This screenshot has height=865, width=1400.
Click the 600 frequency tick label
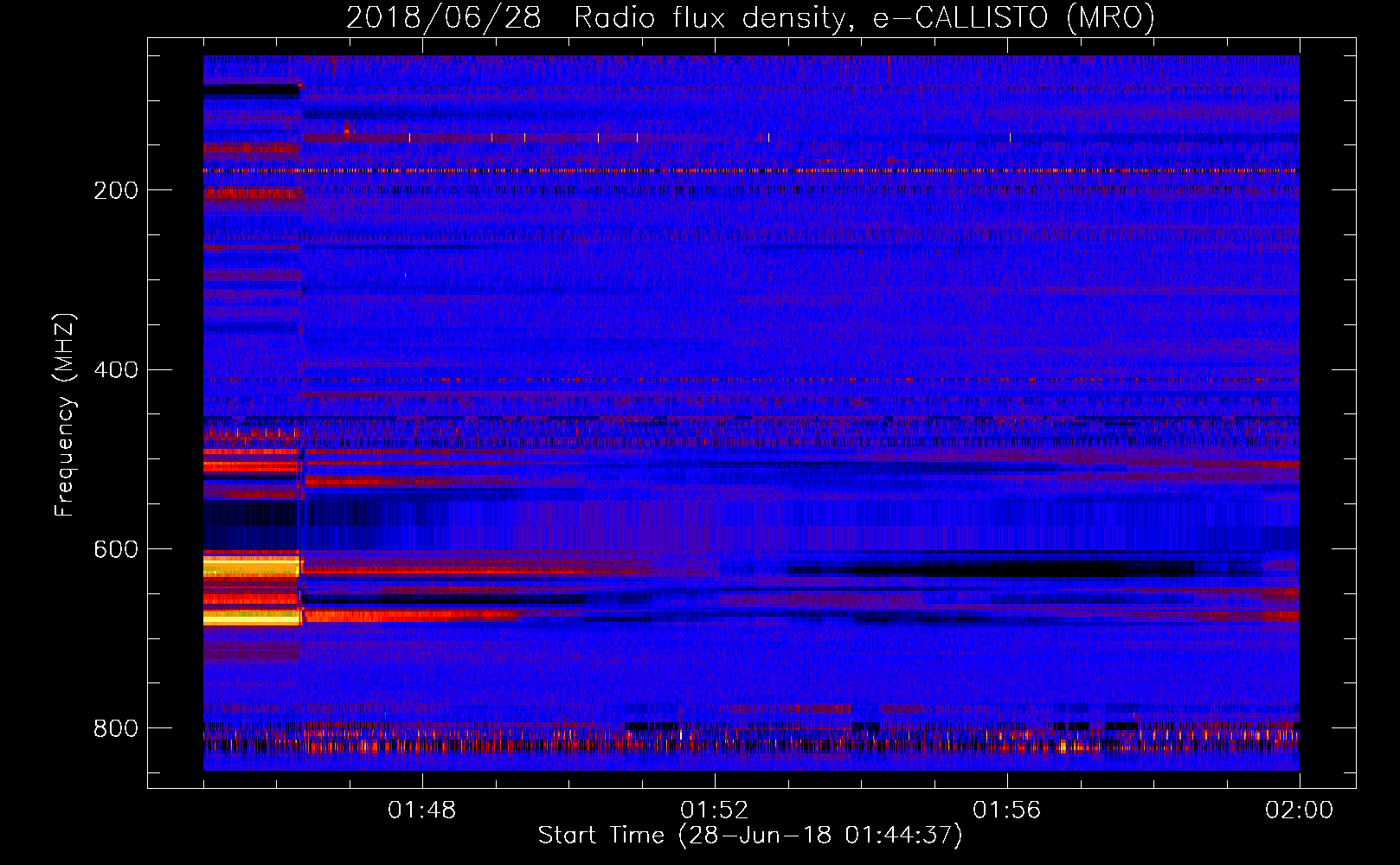point(116,550)
